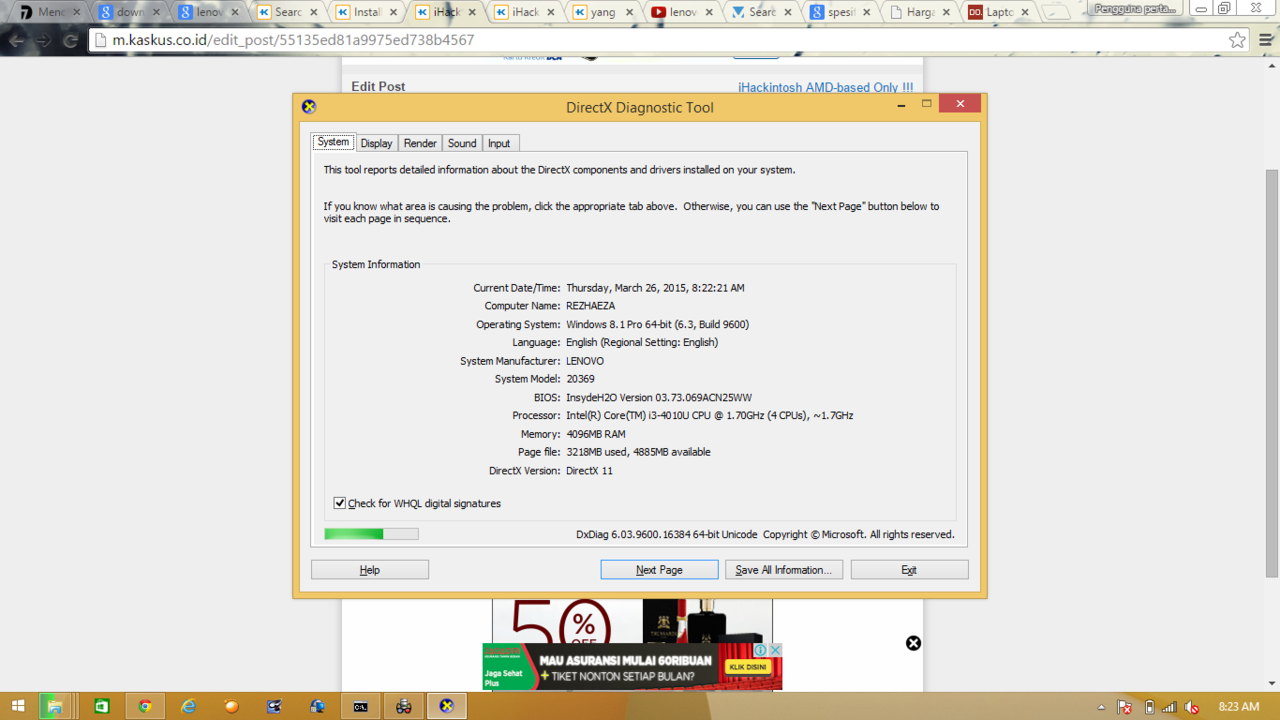This screenshot has width=1280, height=720.
Task: Open the first 'Meno' browser tab
Action: pyautogui.click(x=49, y=12)
